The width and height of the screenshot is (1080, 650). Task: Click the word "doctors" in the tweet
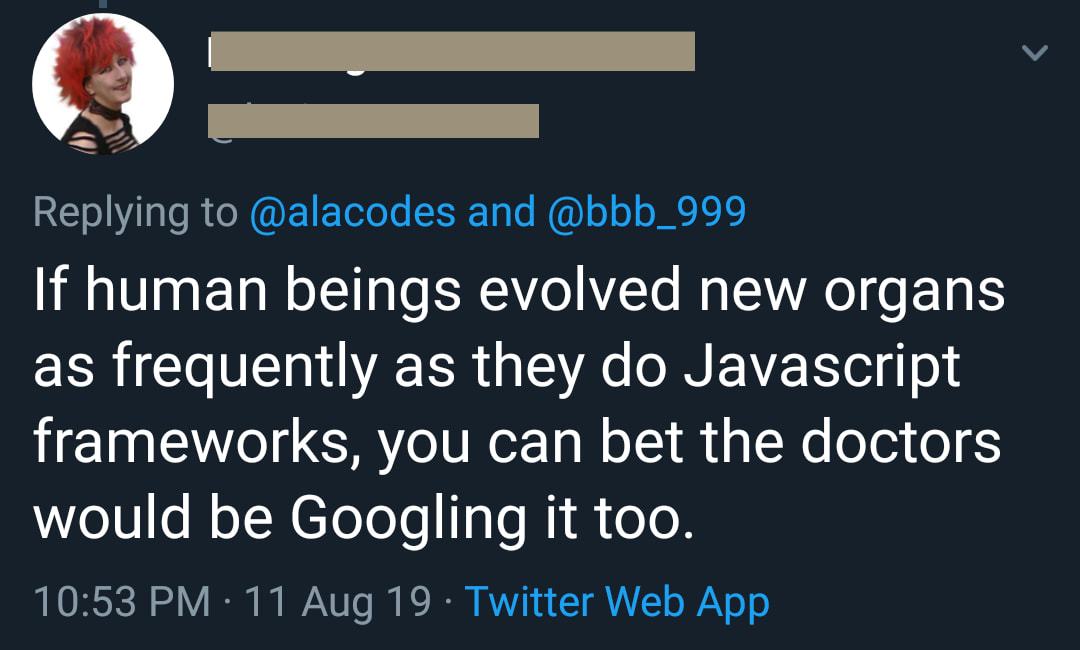tap(900, 443)
